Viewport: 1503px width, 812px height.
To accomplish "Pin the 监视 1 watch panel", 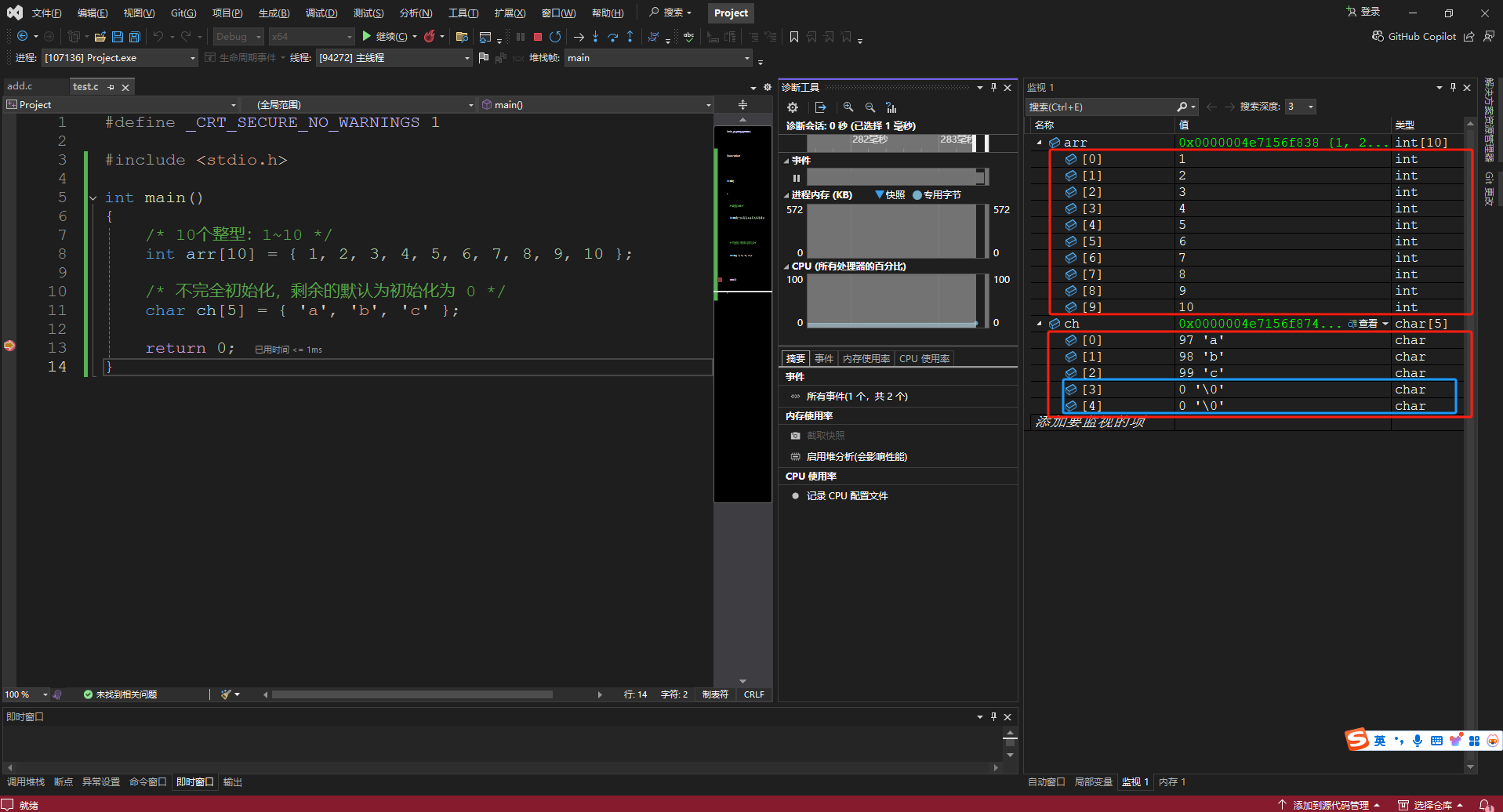I will [1453, 87].
